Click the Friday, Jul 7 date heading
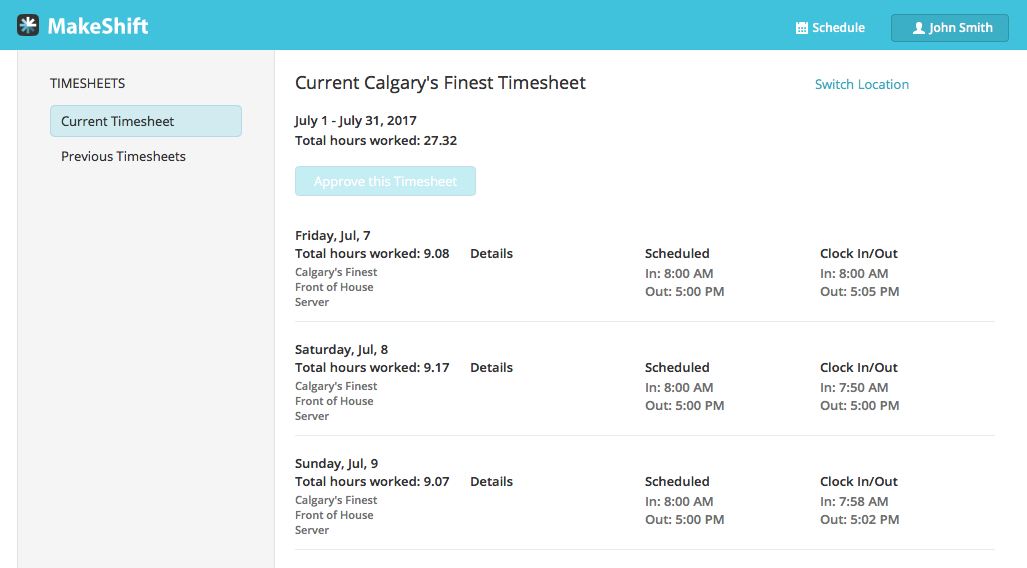The height and width of the screenshot is (568, 1027). point(332,235)
